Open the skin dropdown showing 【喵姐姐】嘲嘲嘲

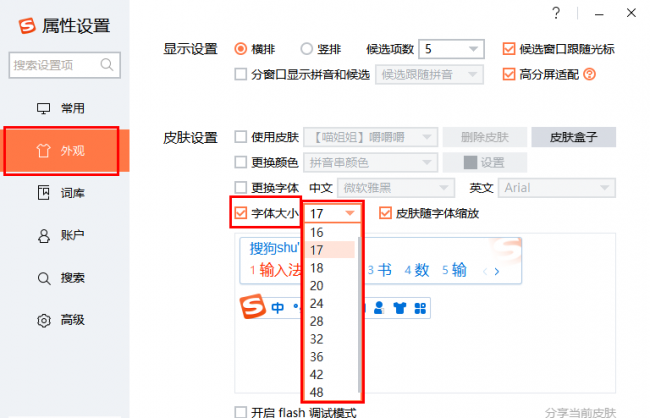click(371, 137)
